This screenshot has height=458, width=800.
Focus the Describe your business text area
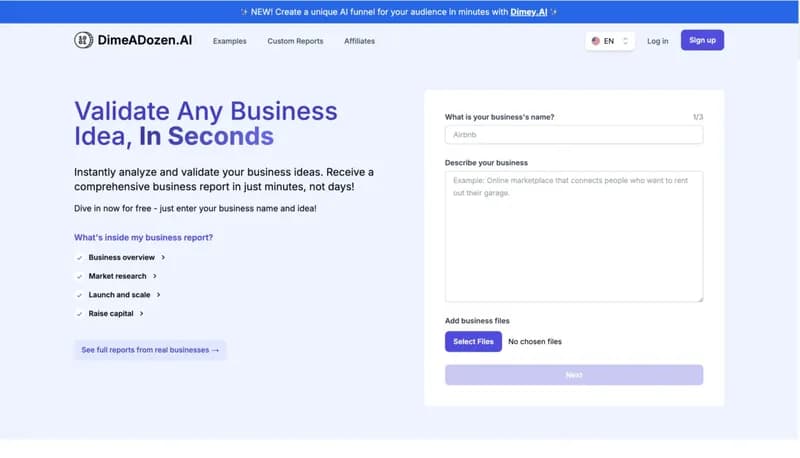[x=574, y=237]
